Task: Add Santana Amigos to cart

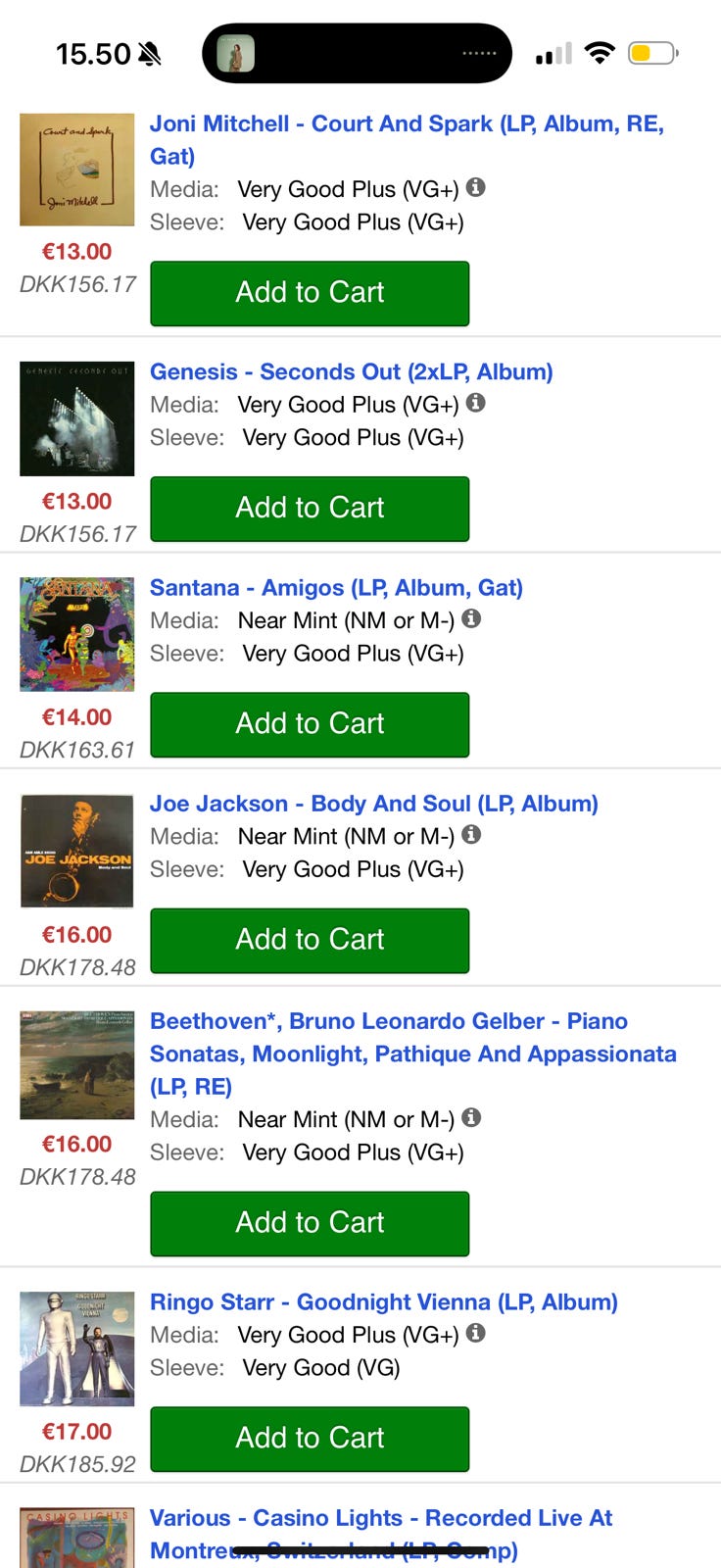Action: click(310, 724)
